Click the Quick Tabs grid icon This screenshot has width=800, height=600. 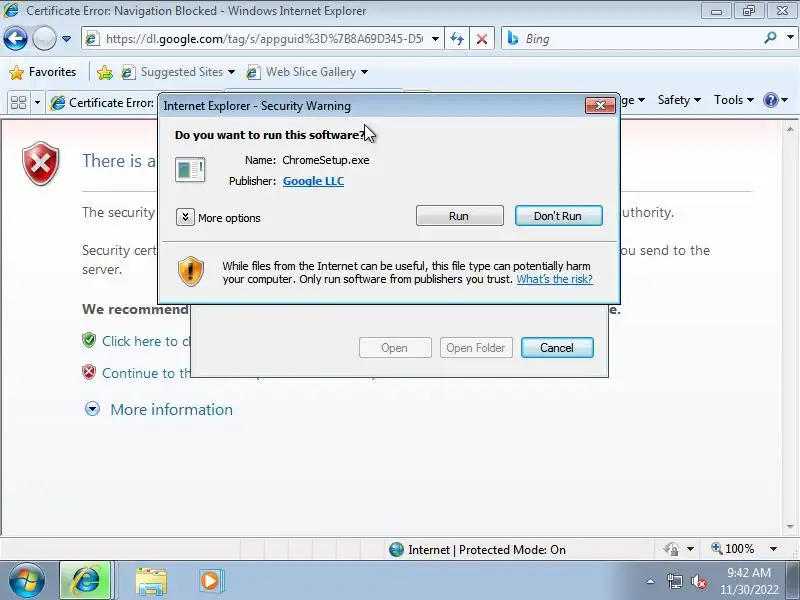[19, 103]
